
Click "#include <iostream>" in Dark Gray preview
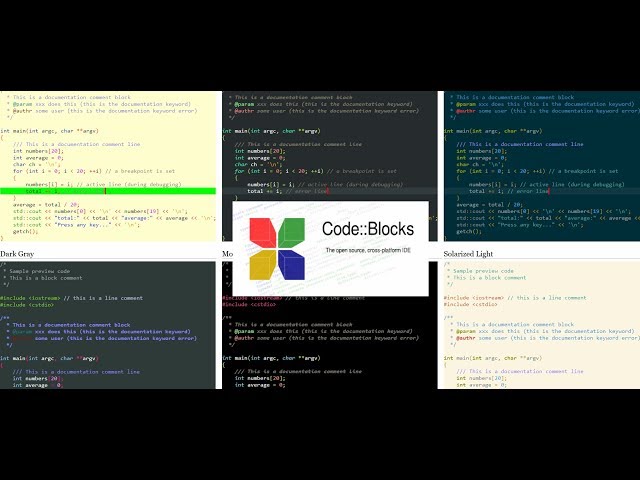tap(30, 298)
